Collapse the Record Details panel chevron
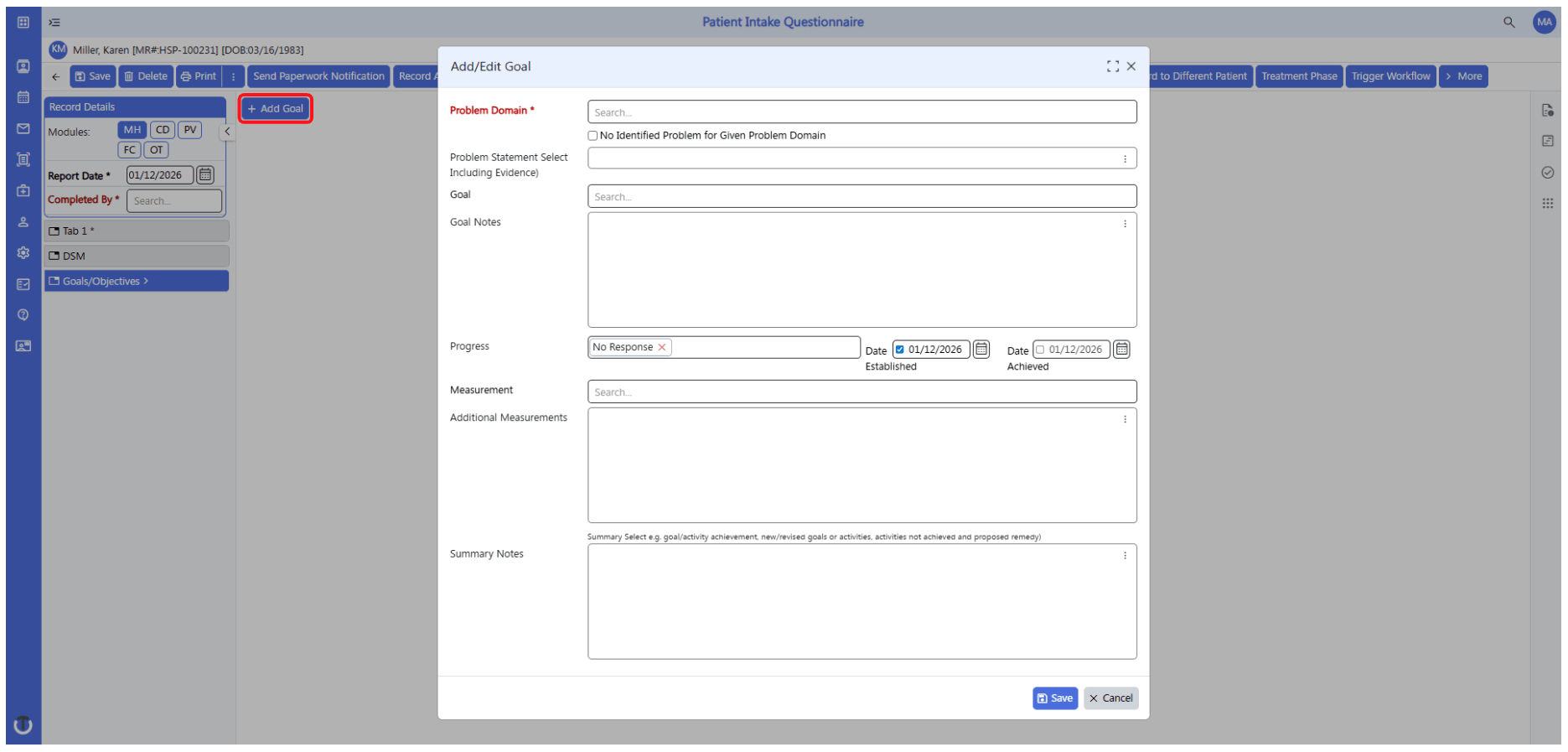 pos(227,132)
